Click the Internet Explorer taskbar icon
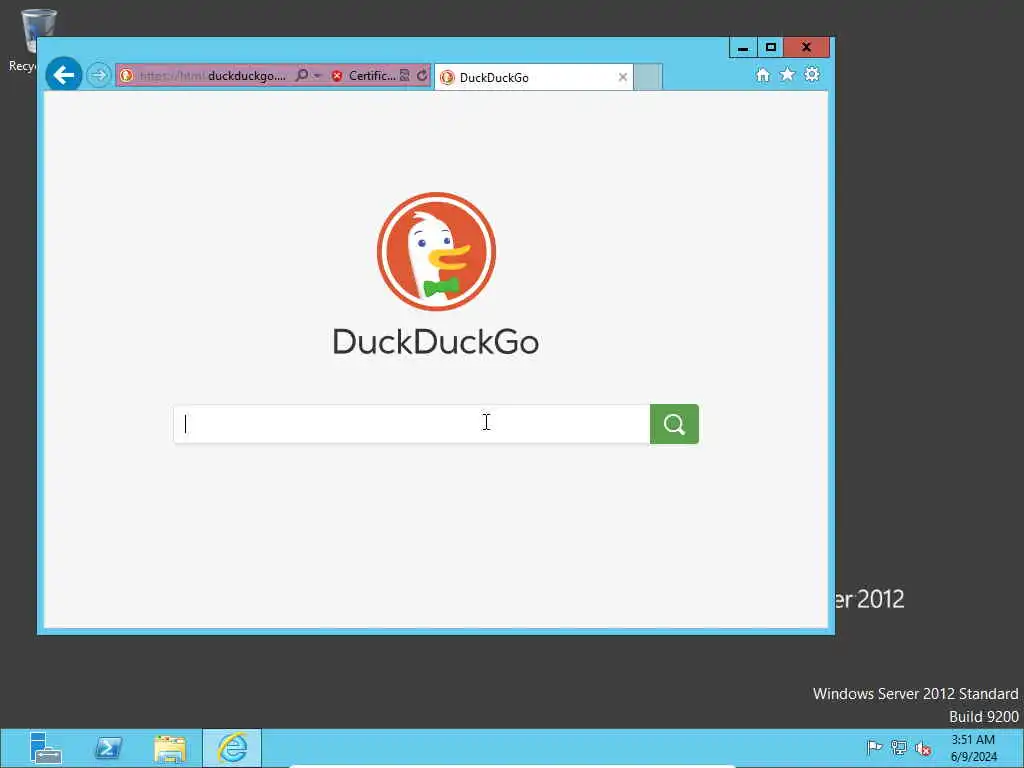This screenshot has width=1024, height=768. [x=232, y=748]
